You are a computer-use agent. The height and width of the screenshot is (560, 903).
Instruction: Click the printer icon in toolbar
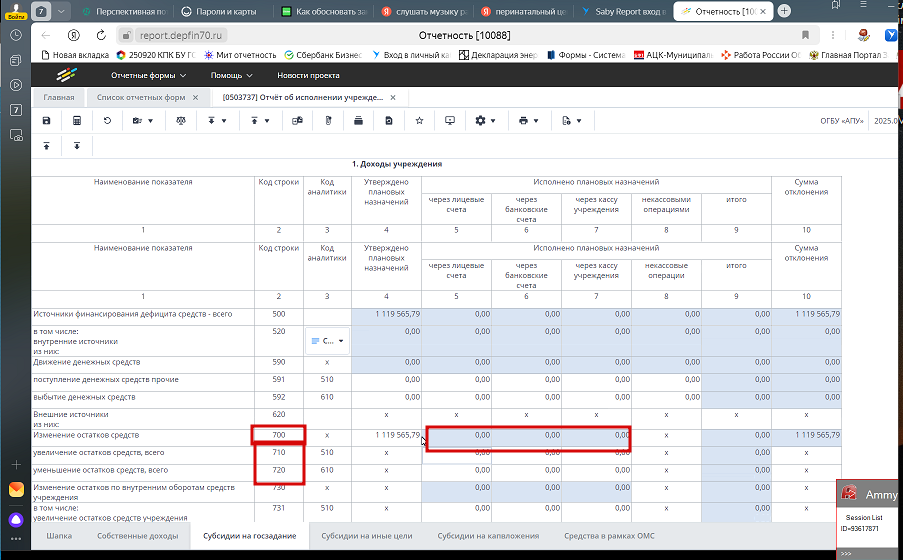[523, 121]
